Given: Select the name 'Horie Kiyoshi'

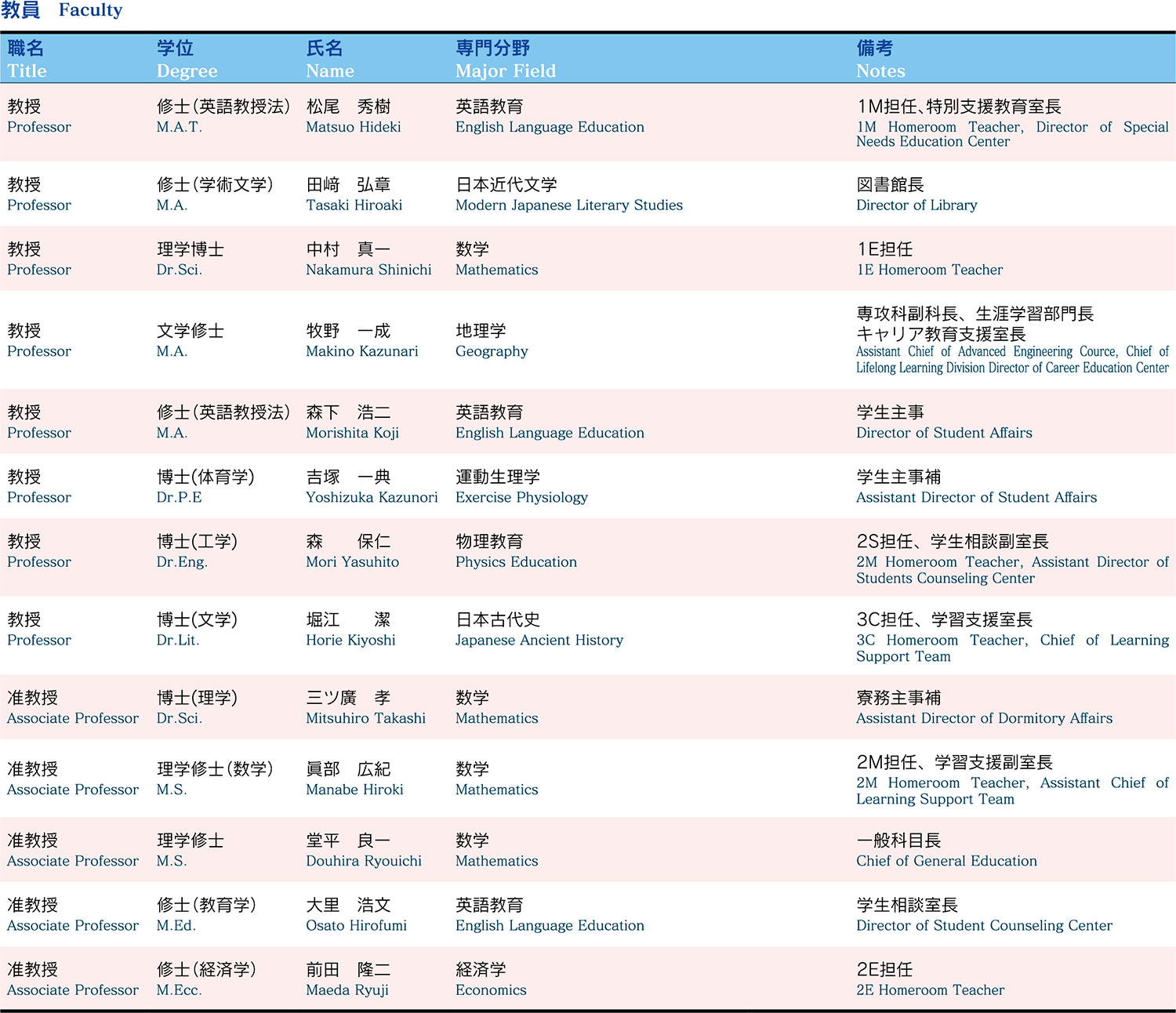Looking at the screenshot, I should pyautogui.click(x=351, y=641).
